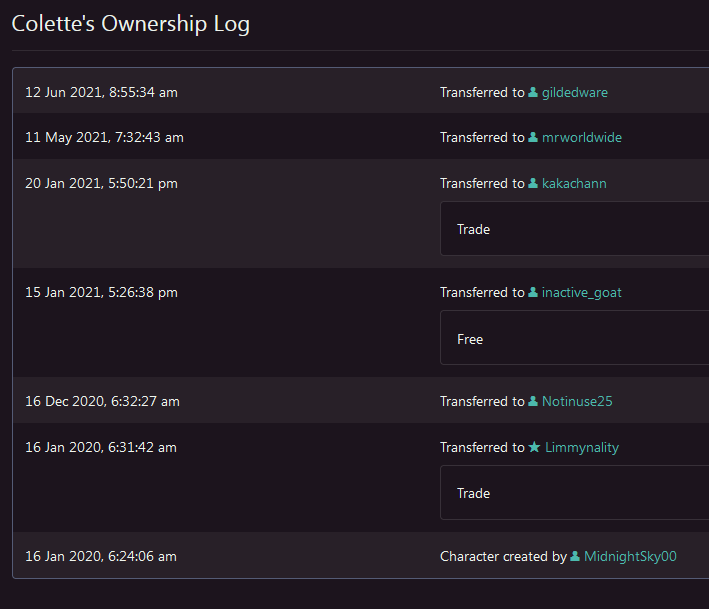Click the creator icon beside MidnightSky00

click(575, 556)
